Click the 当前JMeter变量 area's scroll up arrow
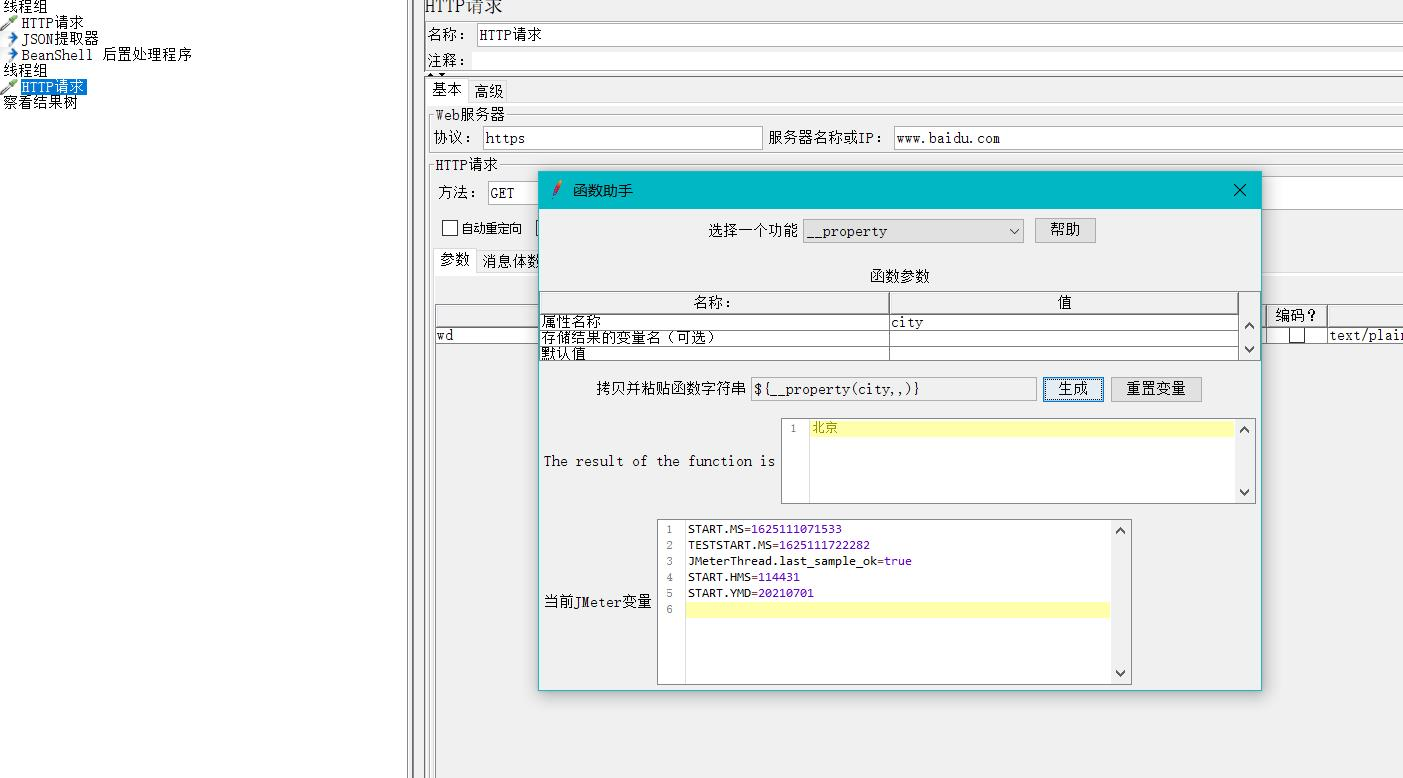Screen dimensions: 1403x778 point(1120,531)
